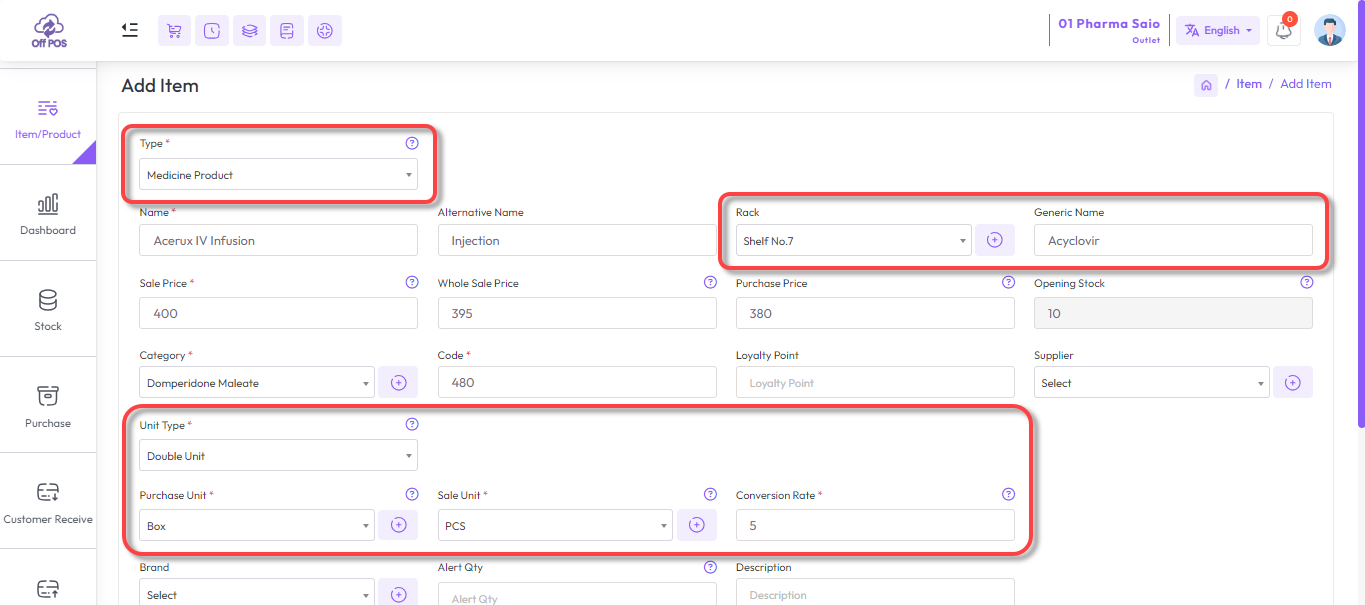Open the notifications bell
This screenshot has height=605, width=1365.
tap(1284, 31)
